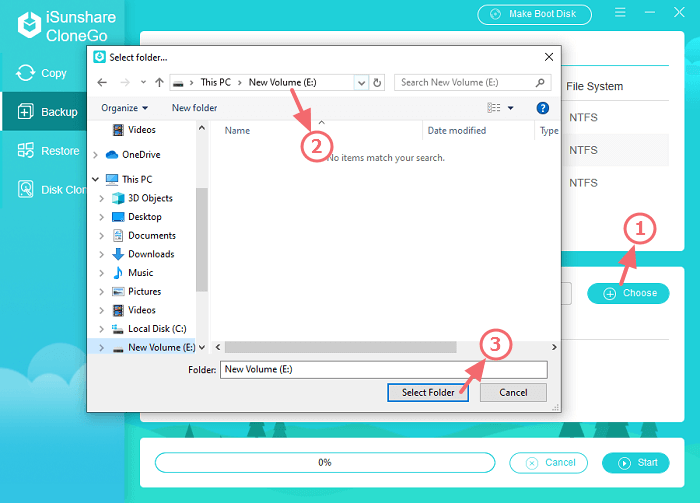Viewport: 700px width, 503px height.
Task: Select the Music folder in tree
Action: click(133, 273)
